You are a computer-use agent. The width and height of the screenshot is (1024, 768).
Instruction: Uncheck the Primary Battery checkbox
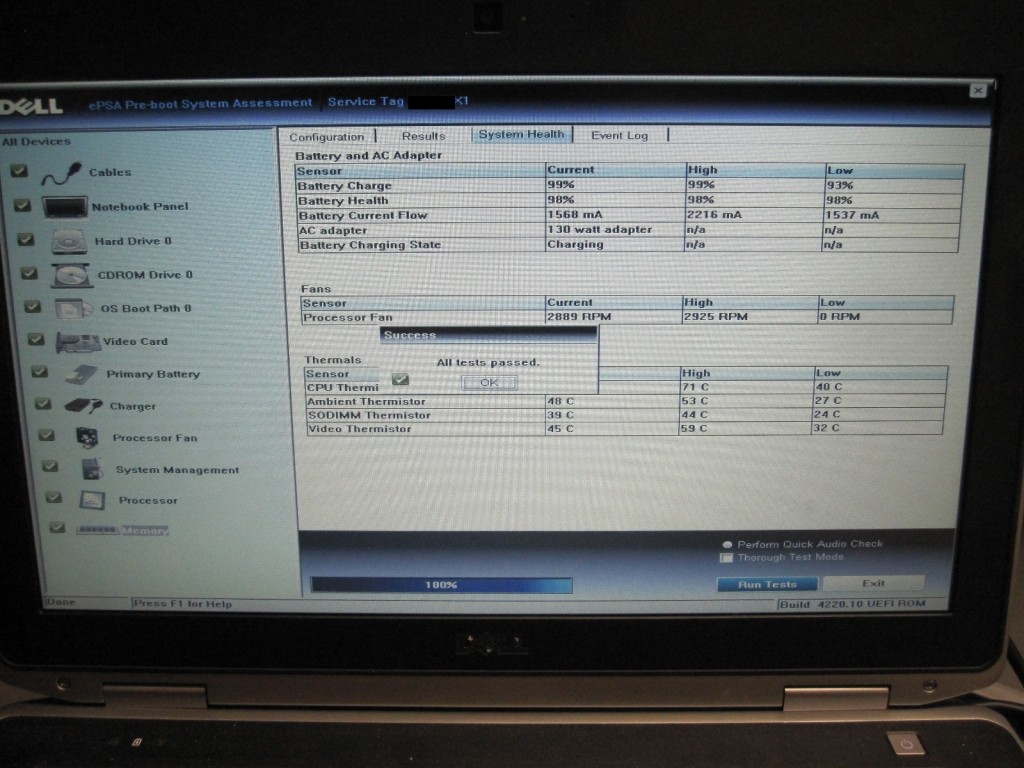click(39, 372)
